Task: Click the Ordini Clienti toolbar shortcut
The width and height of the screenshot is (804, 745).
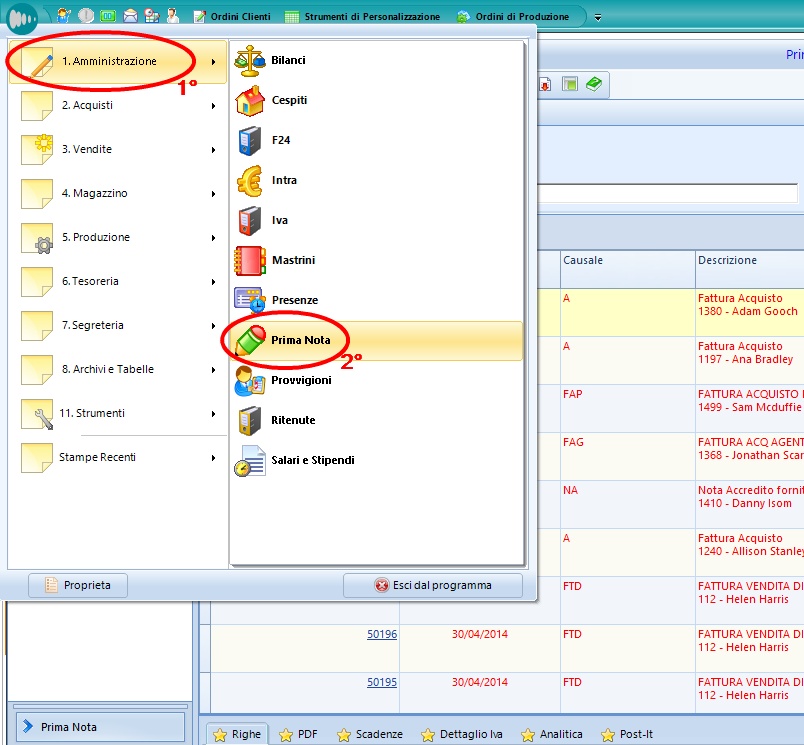Action: [x=231, y=17]
